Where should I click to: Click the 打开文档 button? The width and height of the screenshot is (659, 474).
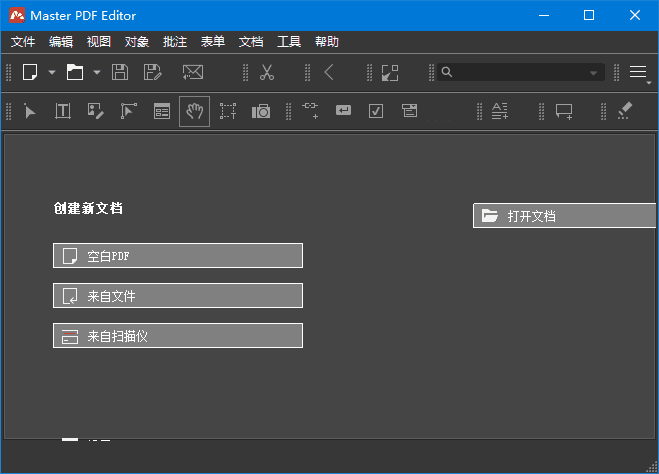pyautogui.click(x=565, y=216)
